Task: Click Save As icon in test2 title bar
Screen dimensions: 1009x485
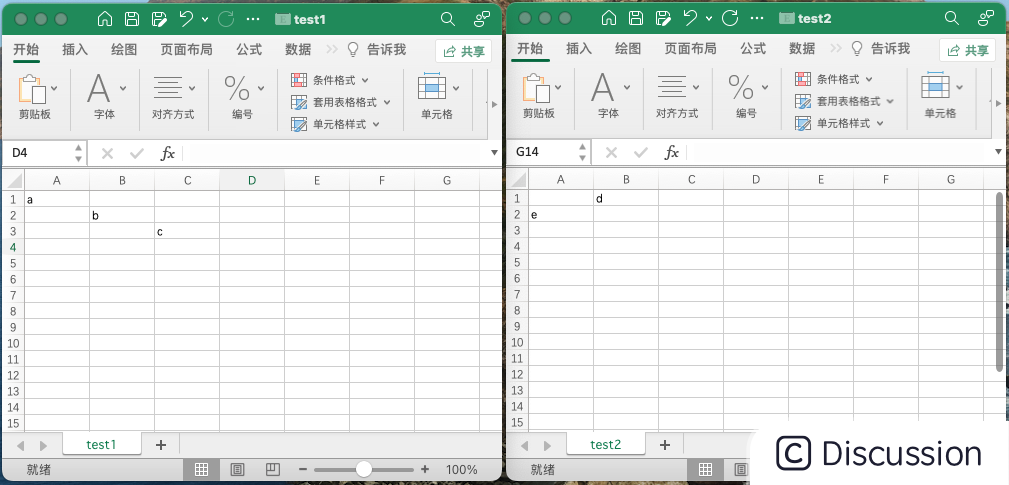Action: tap(663, 19)
